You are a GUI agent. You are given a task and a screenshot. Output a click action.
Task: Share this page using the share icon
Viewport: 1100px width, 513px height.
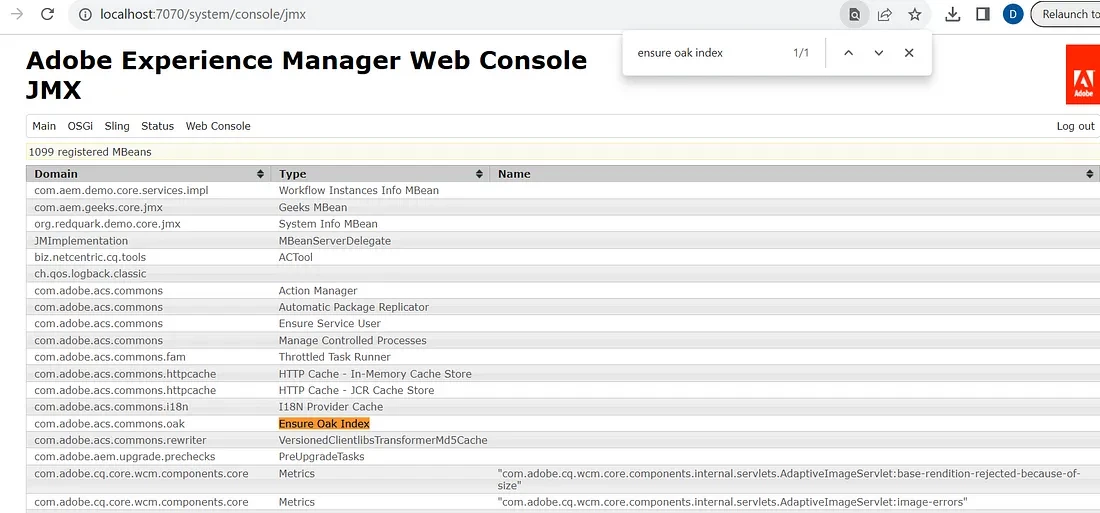885,14
